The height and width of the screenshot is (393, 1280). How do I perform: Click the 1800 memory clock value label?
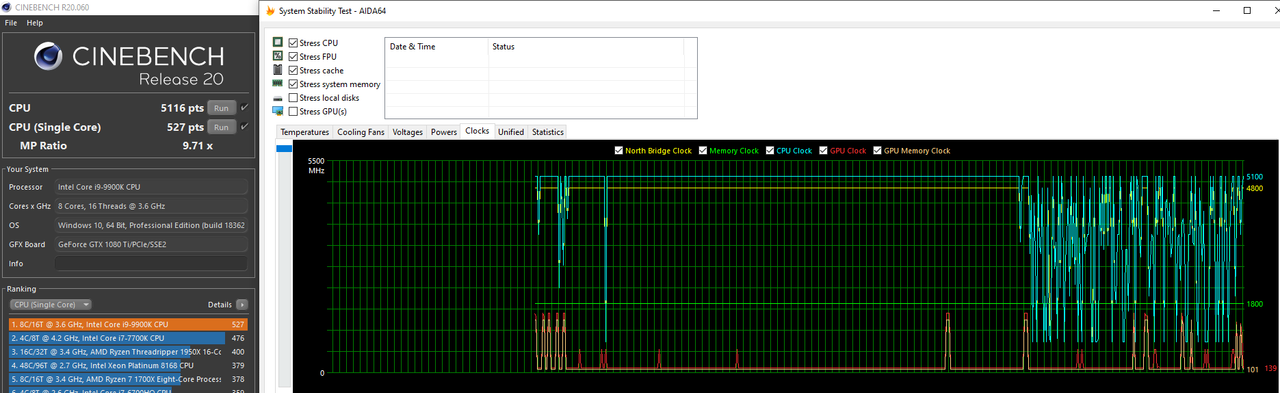click(1254, 304)
